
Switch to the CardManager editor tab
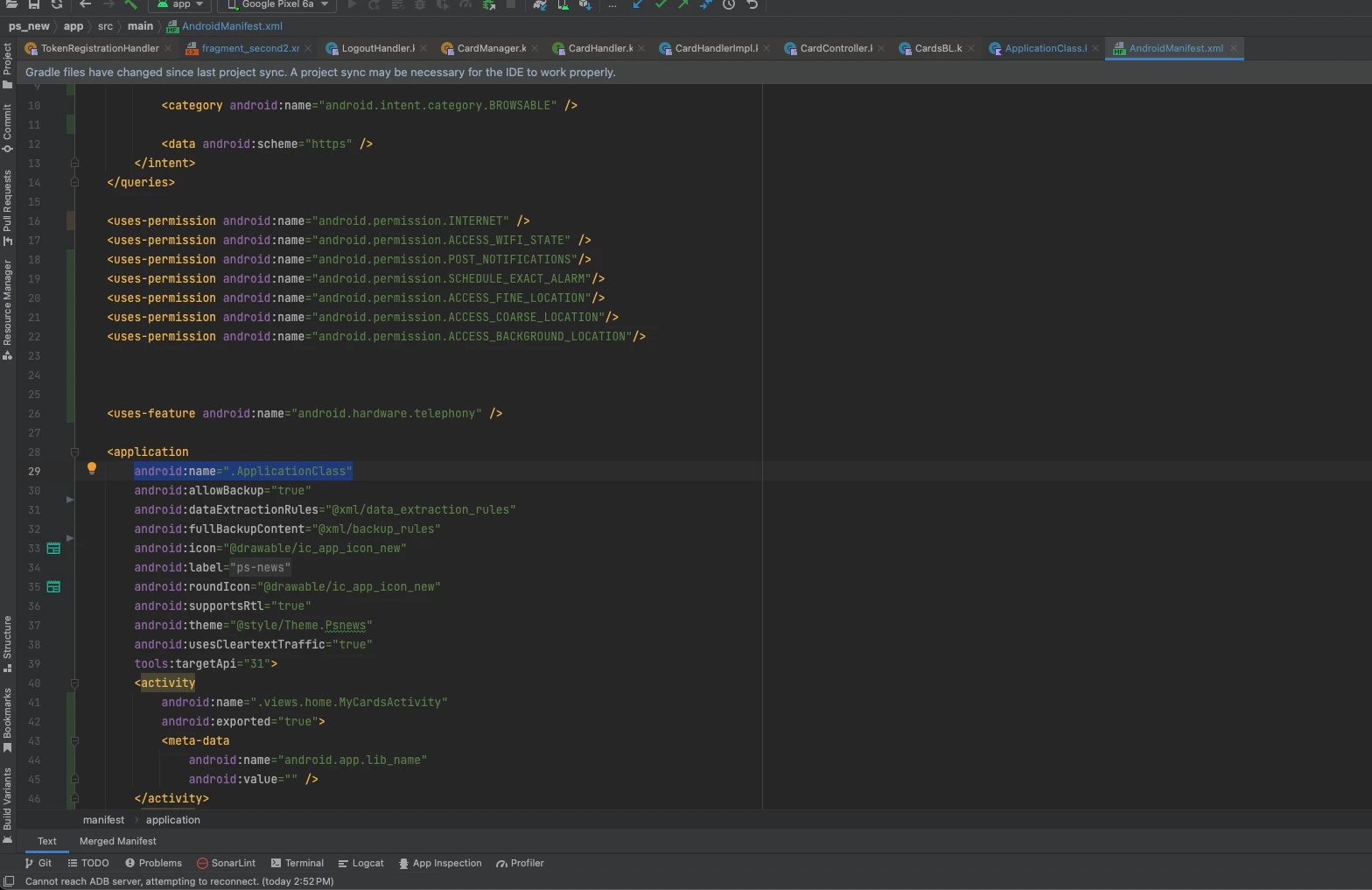491,48
